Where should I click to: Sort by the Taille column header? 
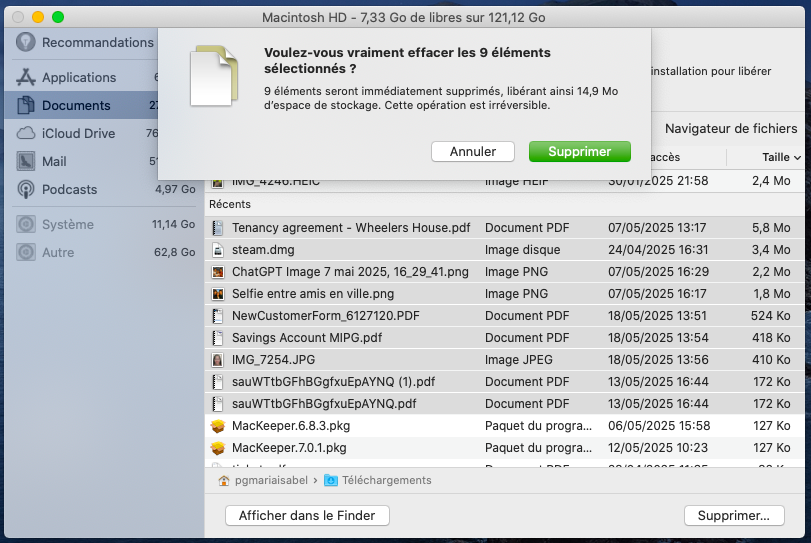[x=780, y=157]
